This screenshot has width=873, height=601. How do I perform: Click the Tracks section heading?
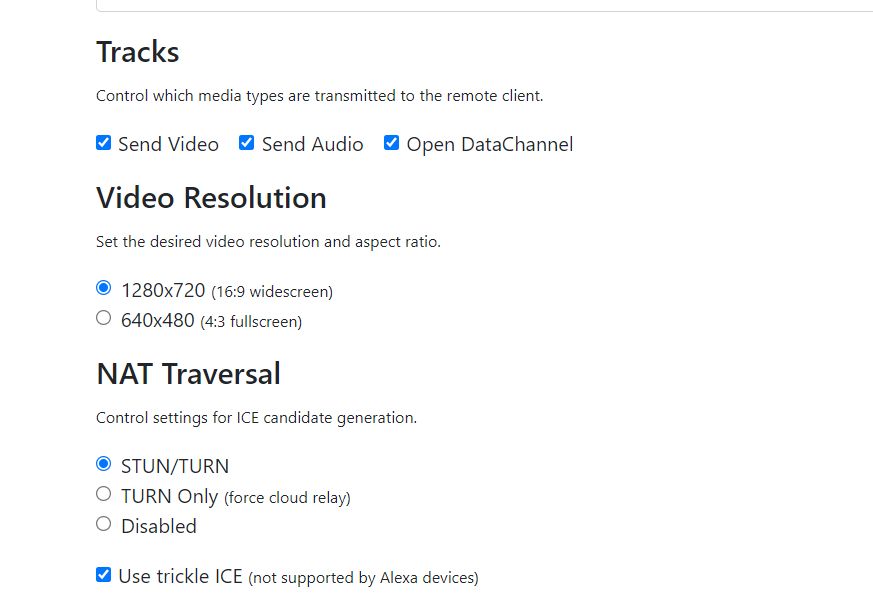click(x=137, y=51)
